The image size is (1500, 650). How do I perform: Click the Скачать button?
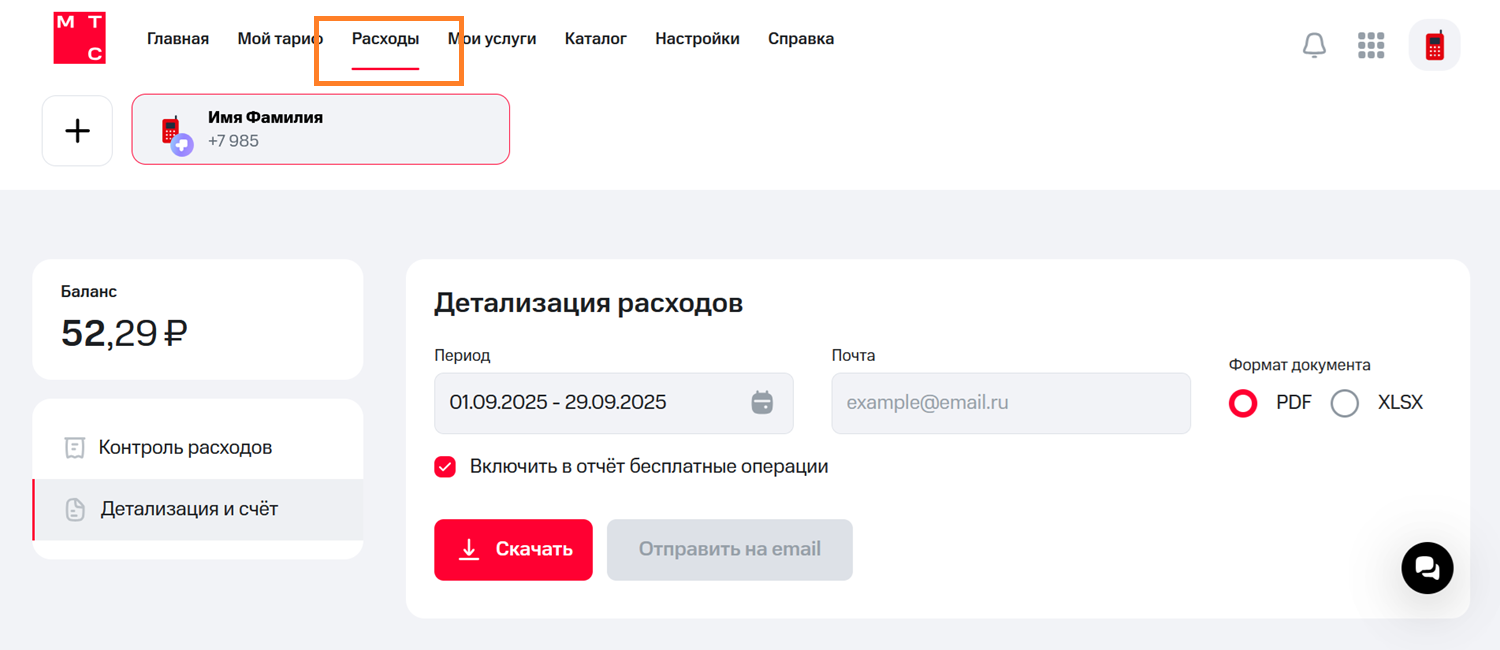point(513,549)
